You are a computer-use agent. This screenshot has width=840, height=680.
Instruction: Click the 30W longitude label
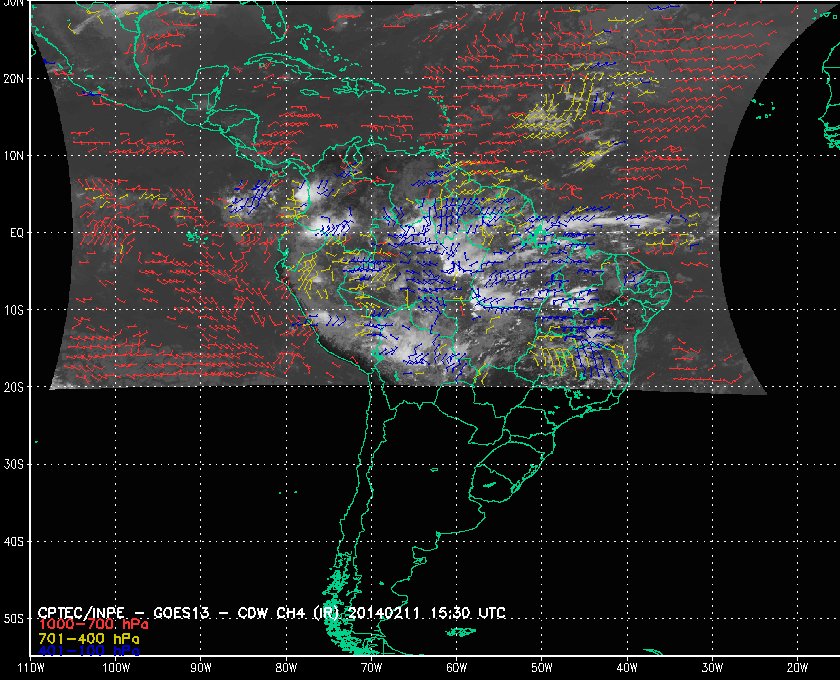(x=712, y=668)
